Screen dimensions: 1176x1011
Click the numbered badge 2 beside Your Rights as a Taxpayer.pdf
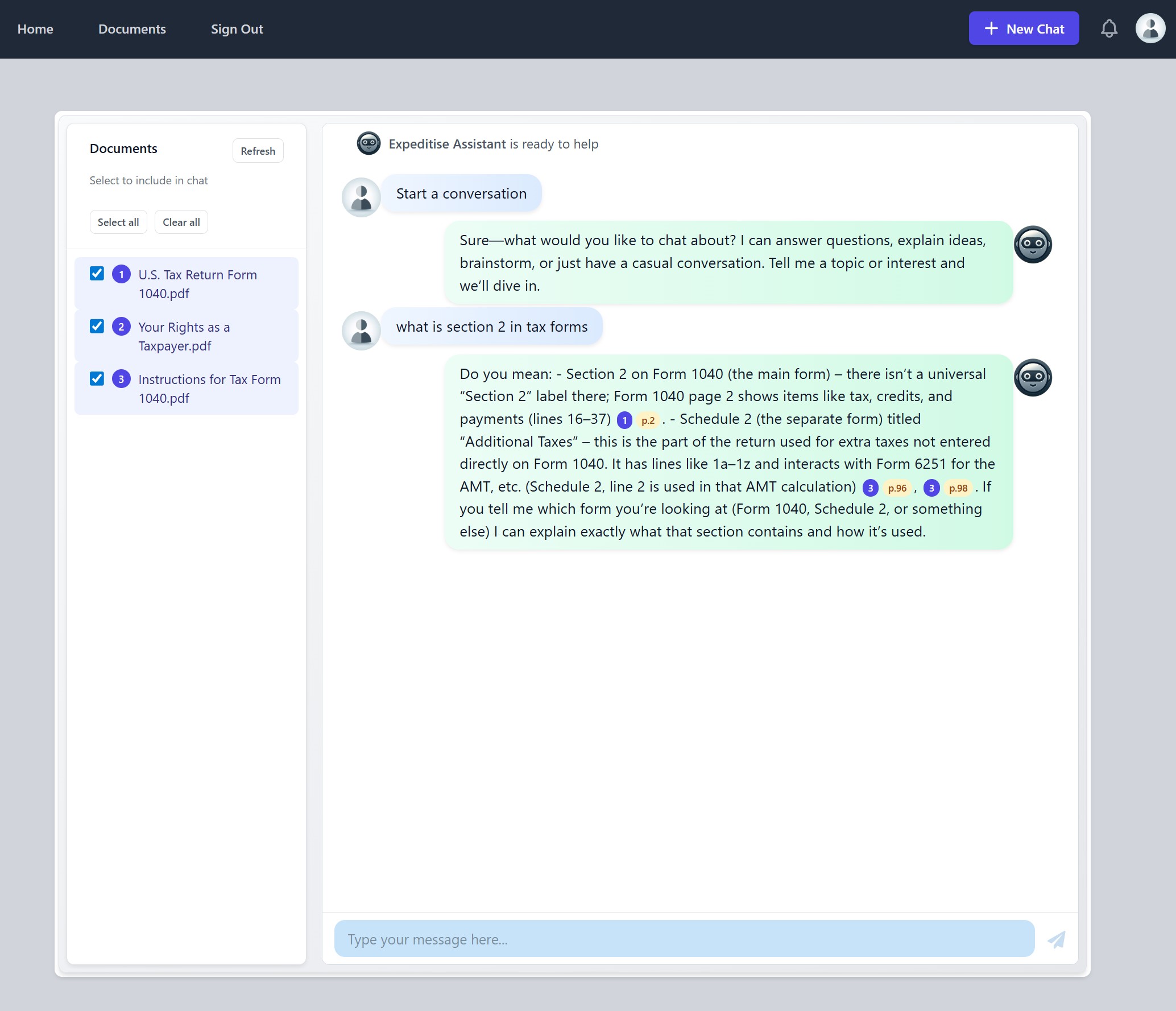pyautogui.click(x=121, y=327)
